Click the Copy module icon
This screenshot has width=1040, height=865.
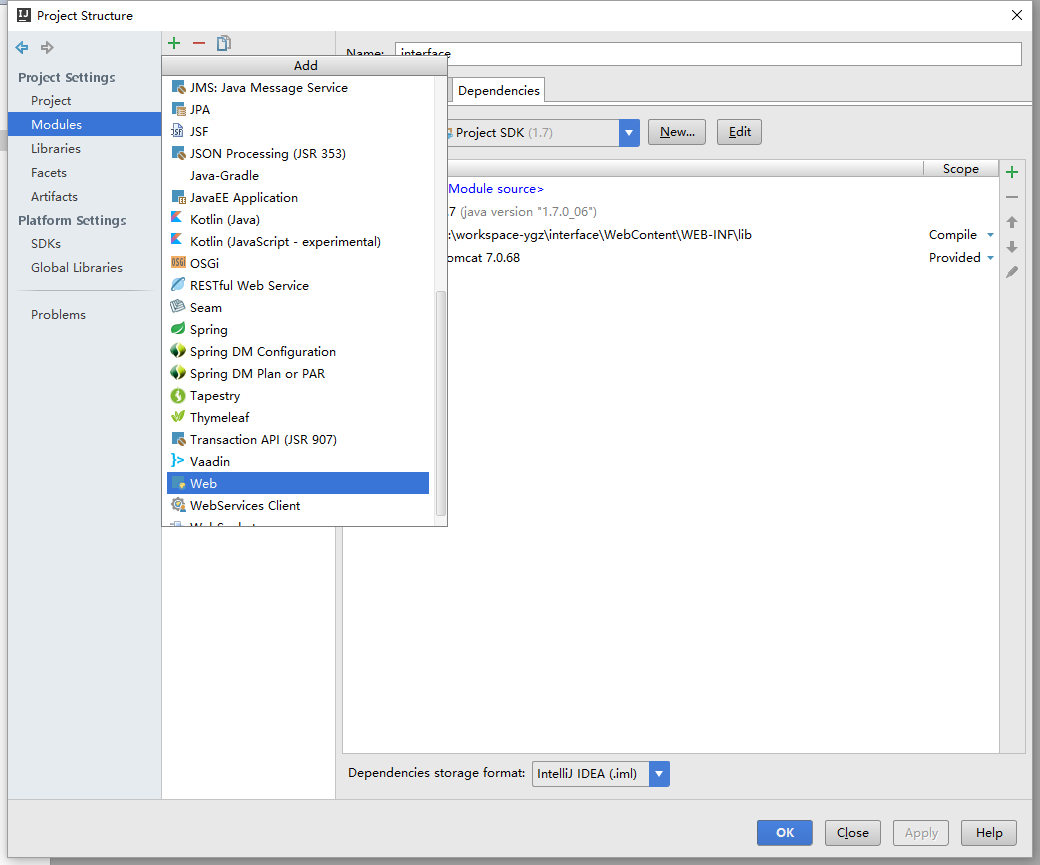(224, 43)
